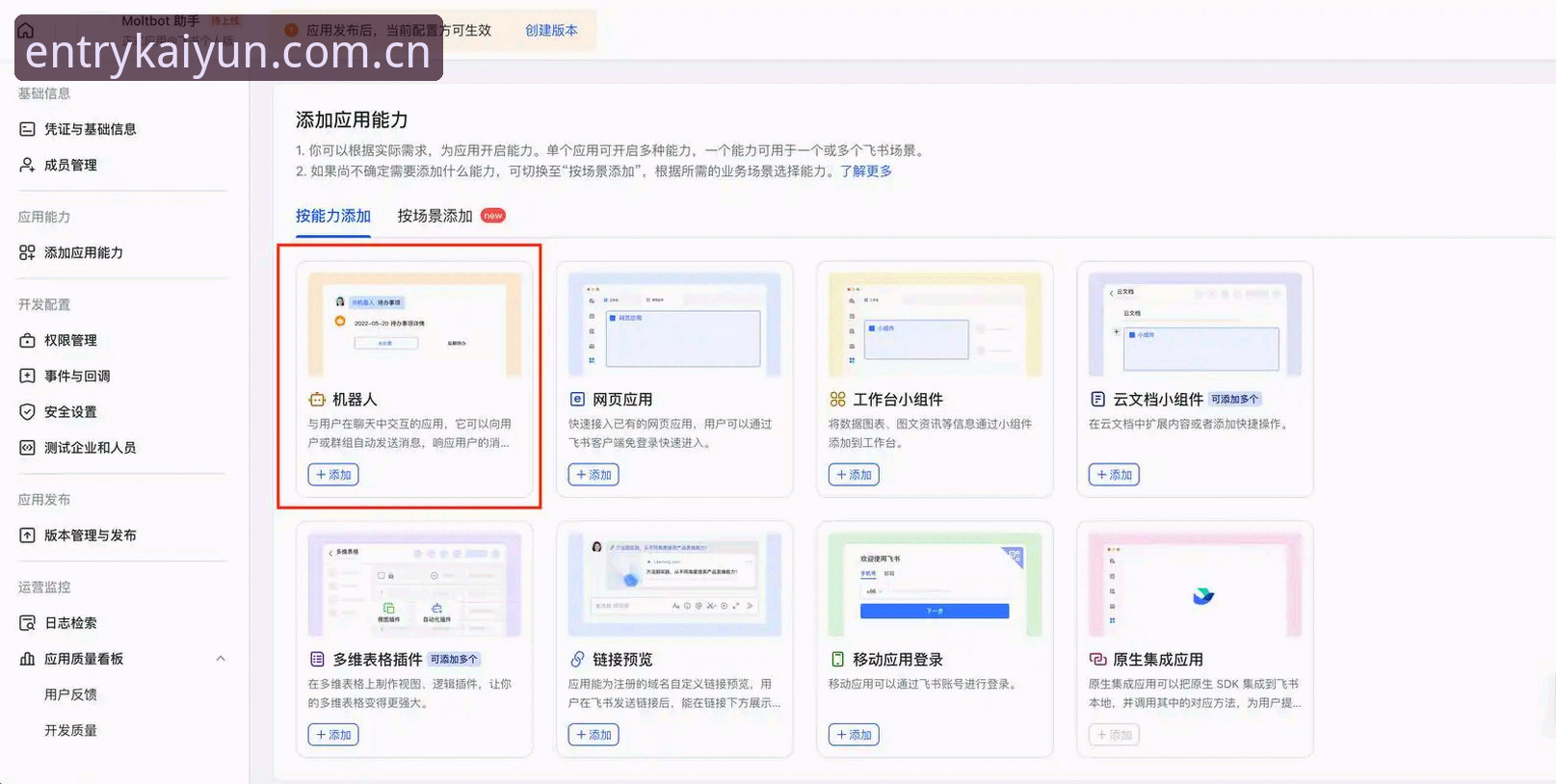Click the 网页应用 preview image
1556x784 pixels.
(674, 325)
